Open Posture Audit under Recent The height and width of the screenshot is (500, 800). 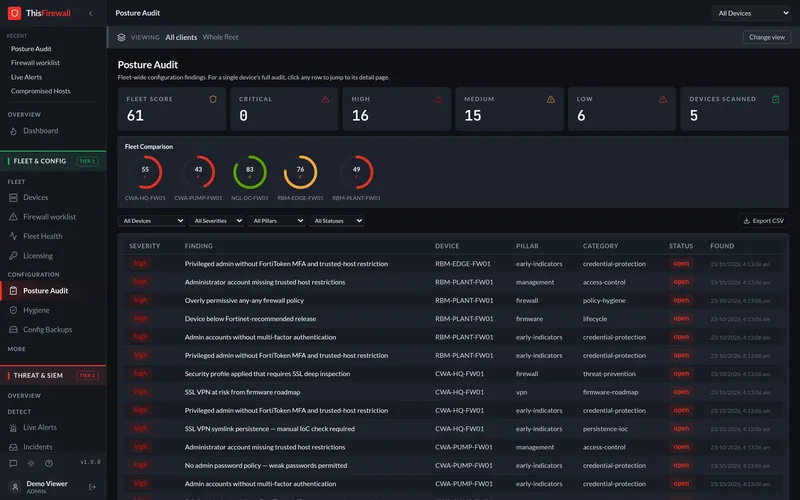point(31,49)
